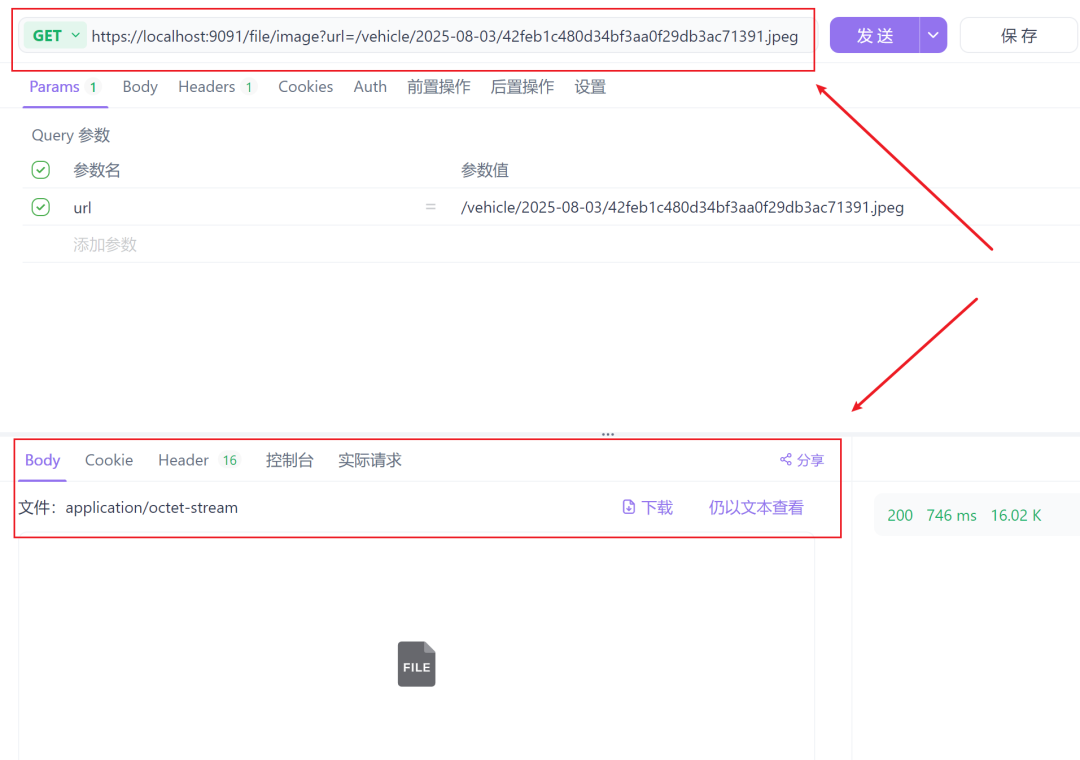Image resolution: width=1080 pixels, height=760 pixels.
Task: Open the Cookie response tab
Action: coord(108,460)
